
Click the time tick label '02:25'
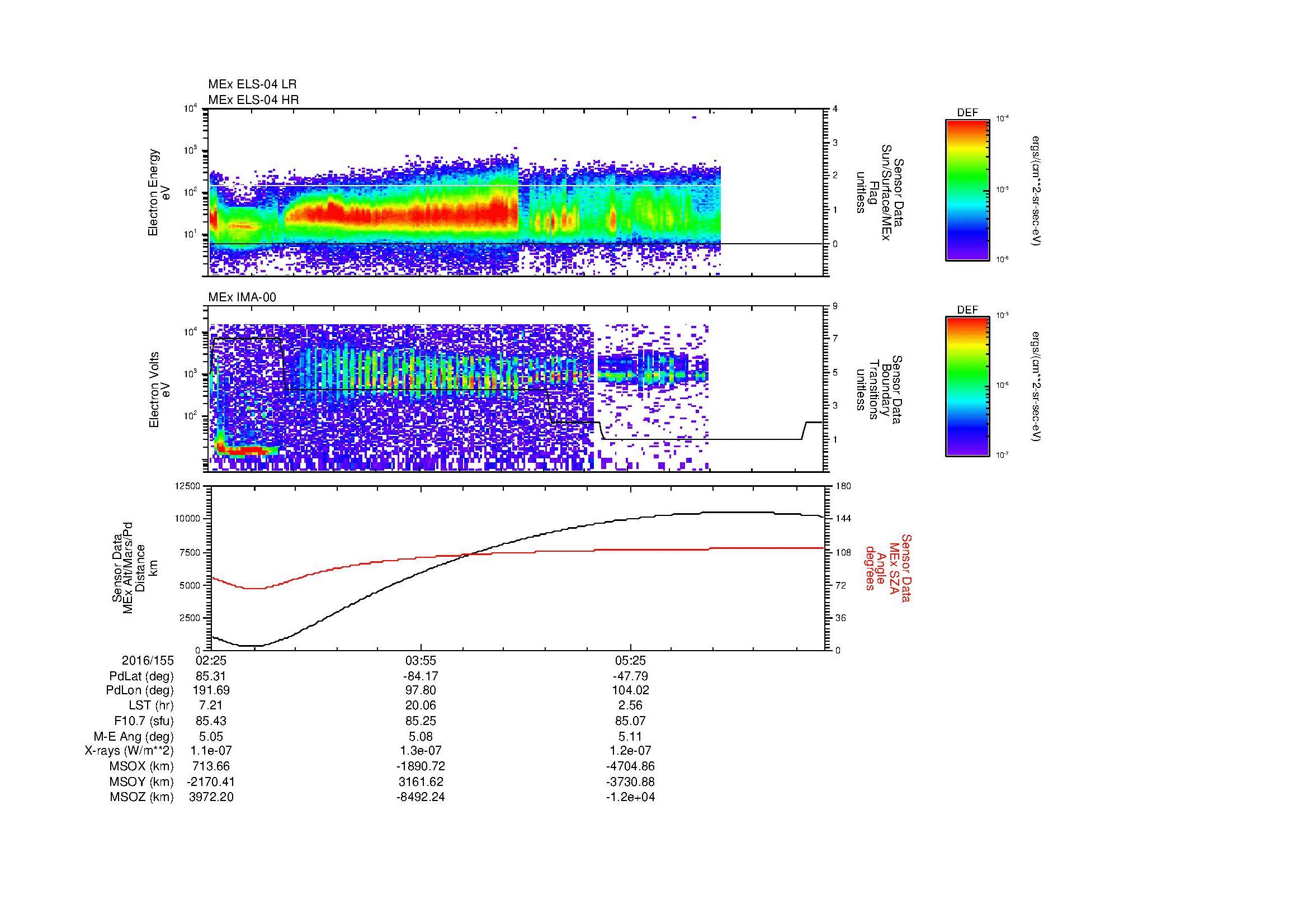coord(211,661)
